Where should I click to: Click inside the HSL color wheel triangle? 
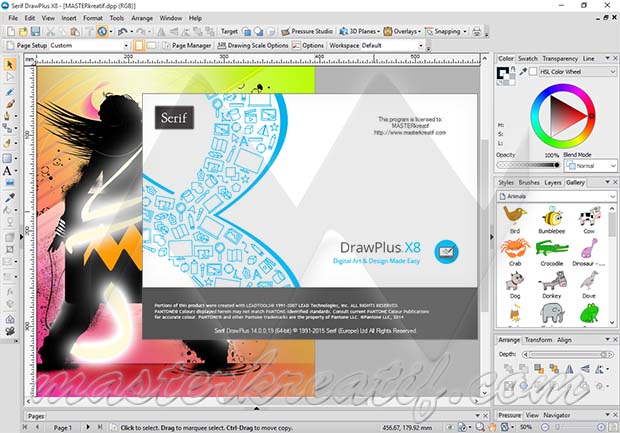[565, 116]
